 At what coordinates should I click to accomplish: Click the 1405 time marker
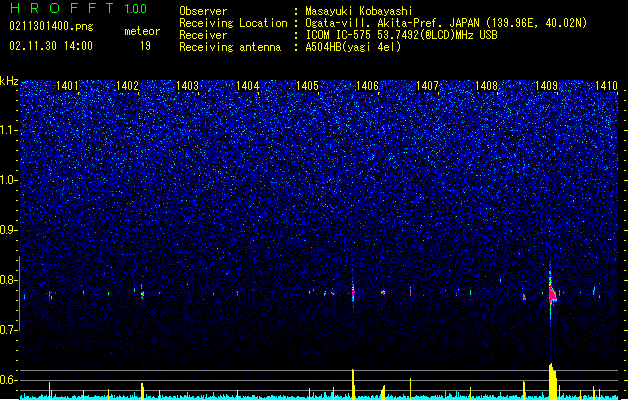[x=307, y=86]
